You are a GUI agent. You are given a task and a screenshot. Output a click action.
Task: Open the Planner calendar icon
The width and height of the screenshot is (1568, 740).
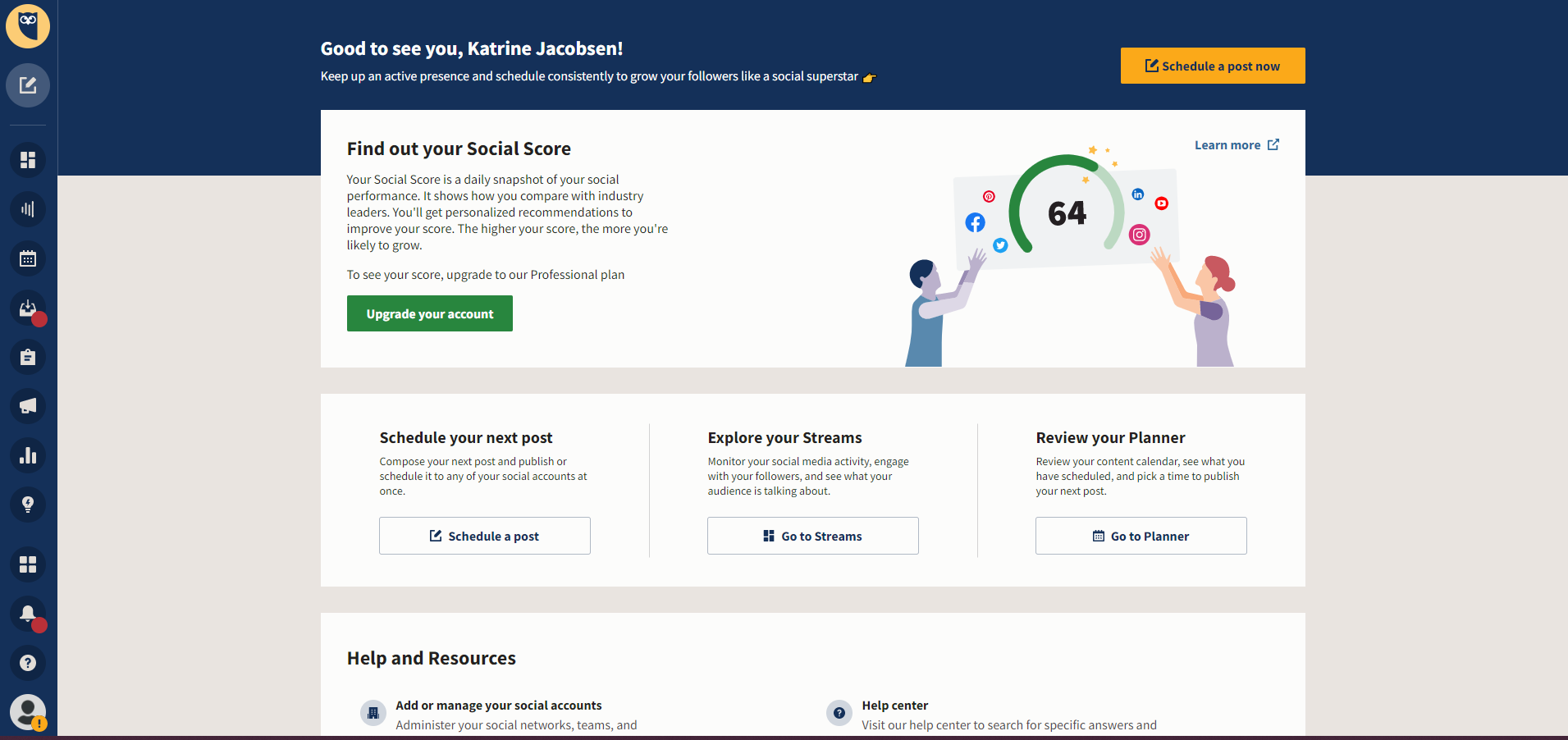(28, 258)
